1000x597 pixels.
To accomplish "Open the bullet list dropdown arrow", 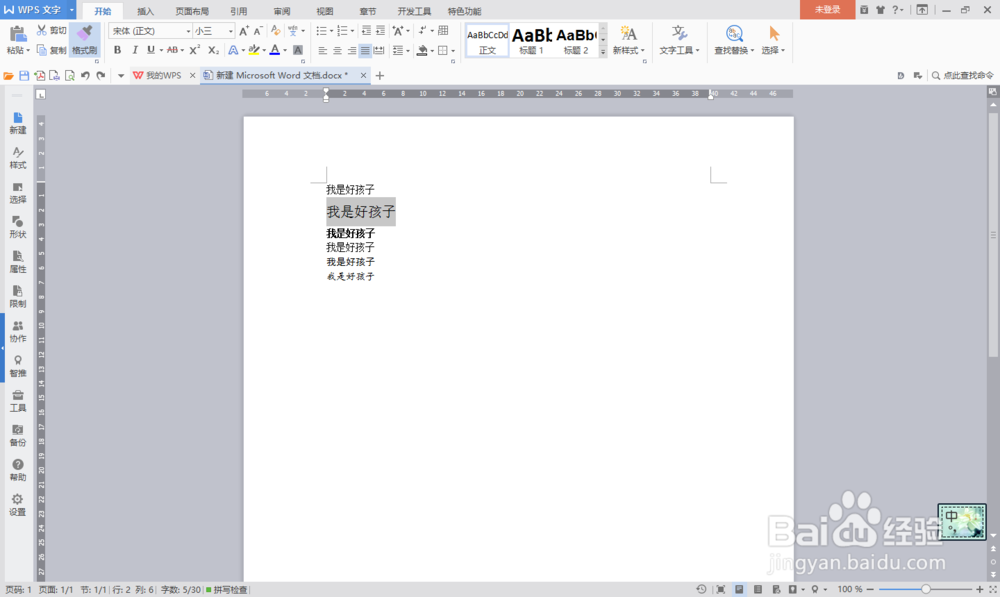I will (x=332, y=31).
